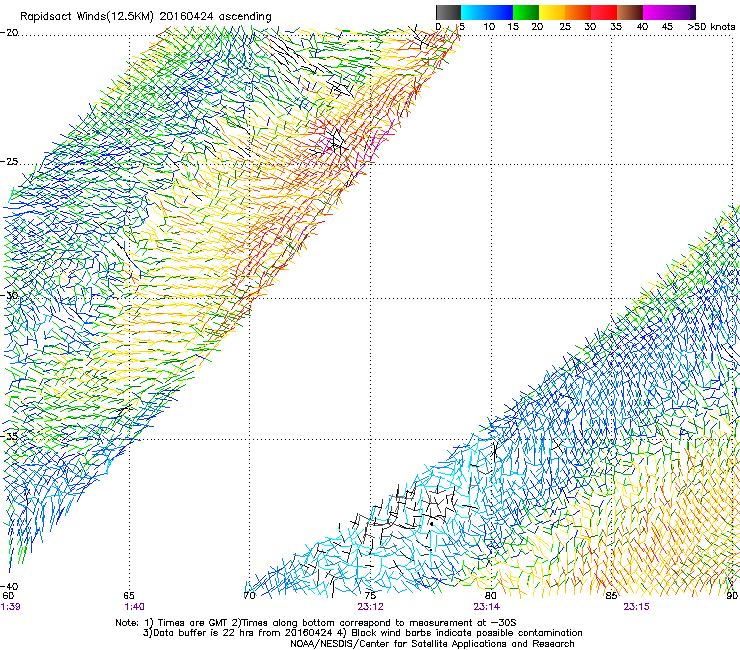Click the '23:15' purple time label
The height and width of the screenshot is (650, 740).
pos(636,607)
